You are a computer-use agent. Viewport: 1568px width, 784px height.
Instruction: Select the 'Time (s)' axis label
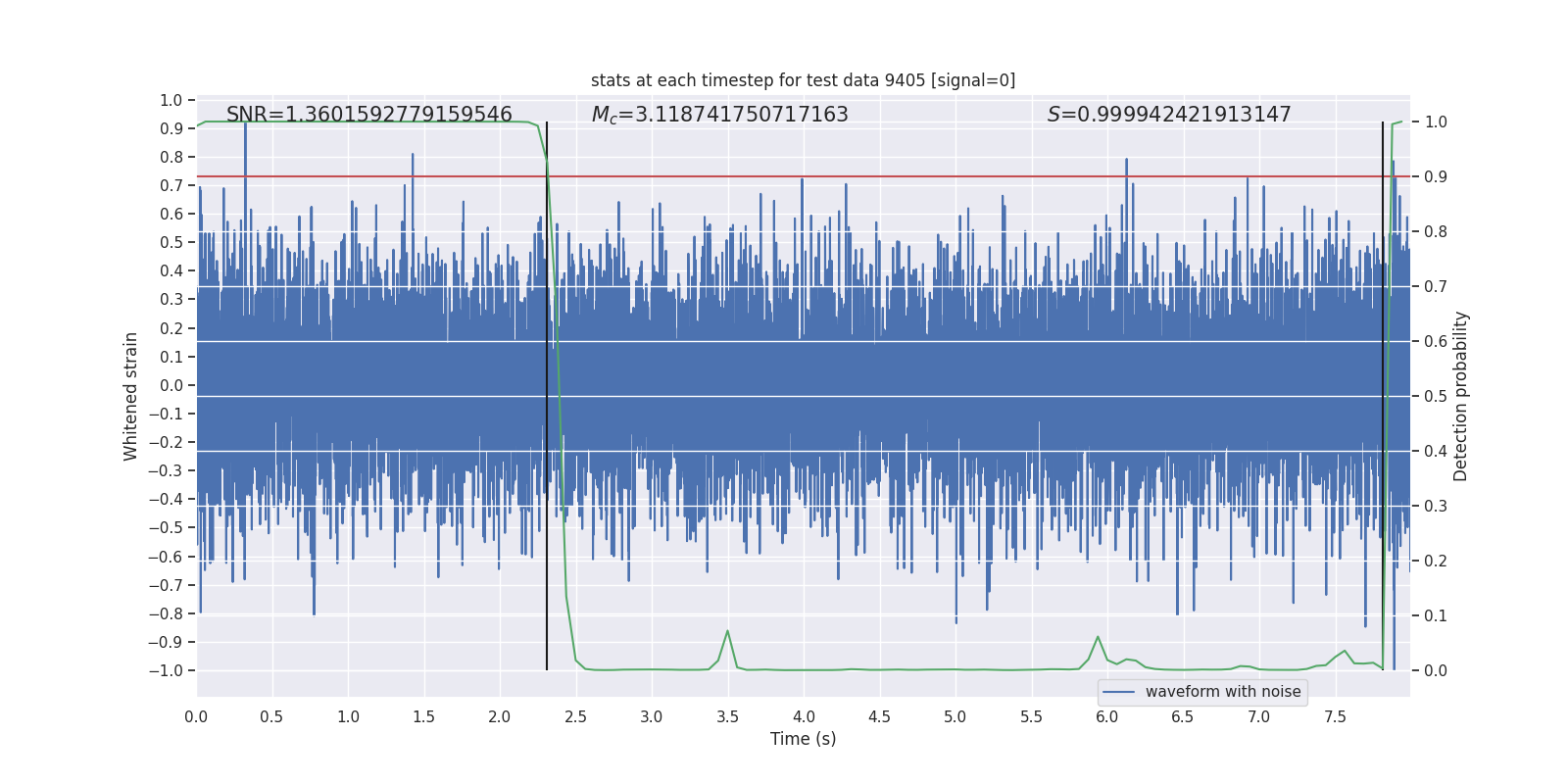pos(804,739)
